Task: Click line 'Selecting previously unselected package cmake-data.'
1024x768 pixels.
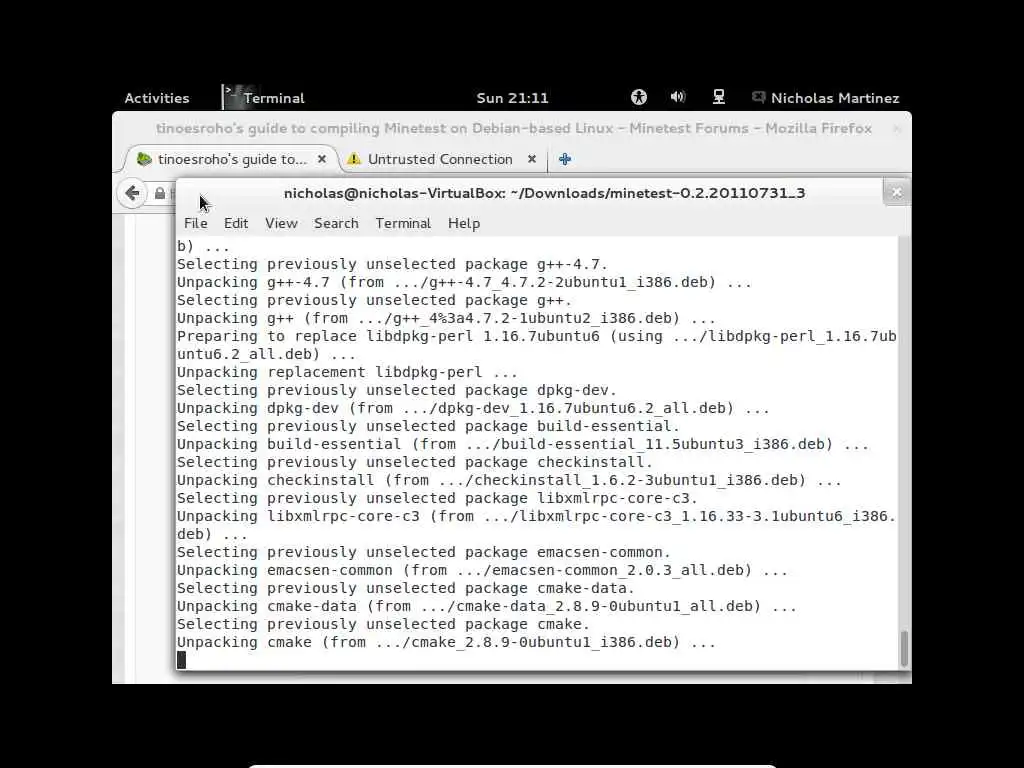Action: pos(406,588)
